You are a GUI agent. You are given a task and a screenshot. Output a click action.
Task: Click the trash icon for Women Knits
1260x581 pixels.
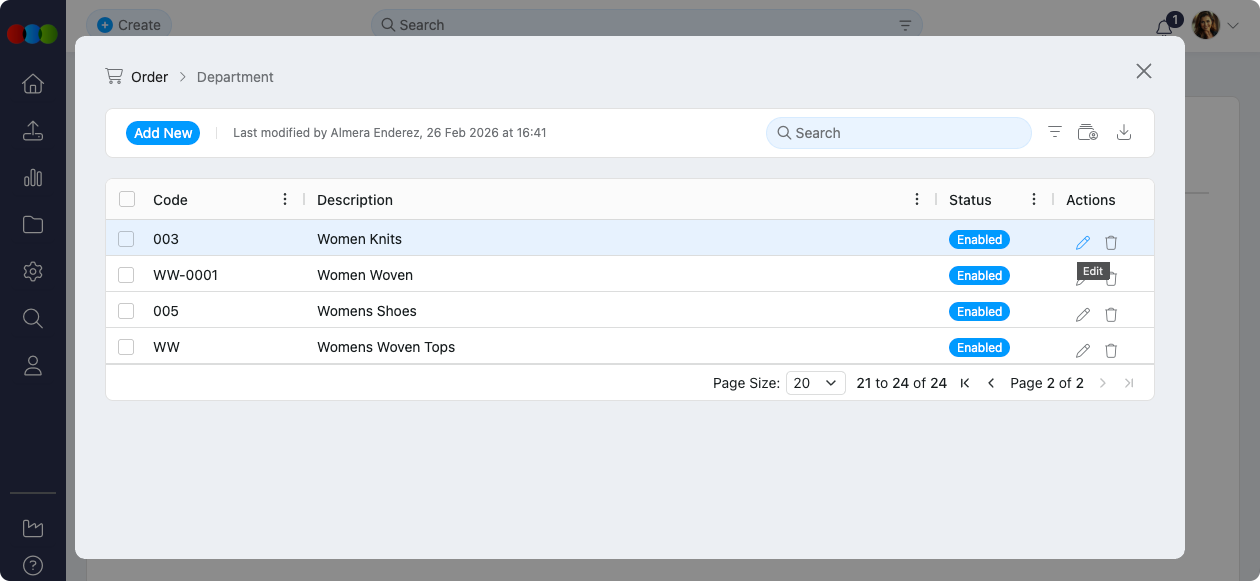coord(1110,242)
